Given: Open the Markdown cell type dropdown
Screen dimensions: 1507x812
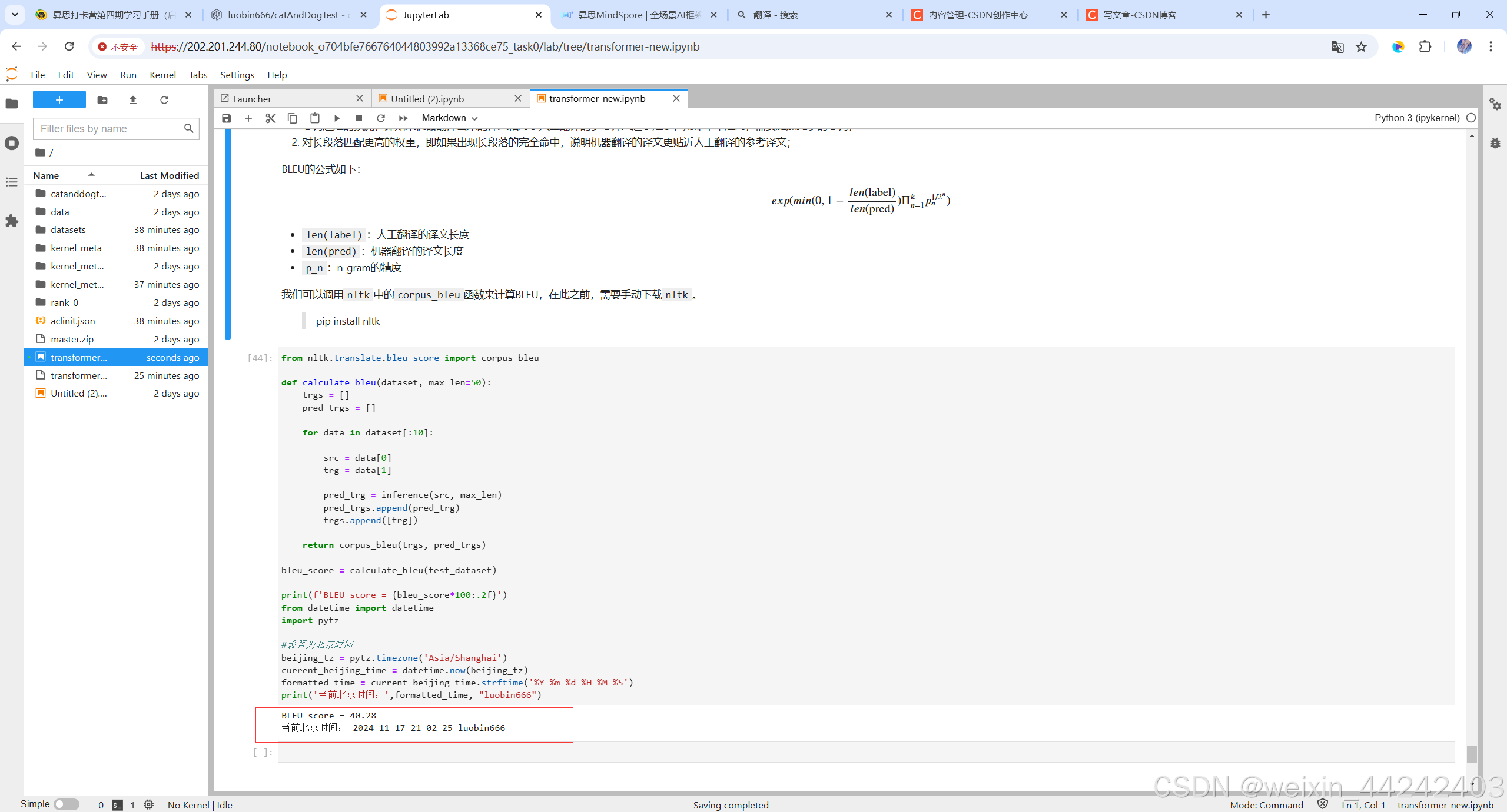Looking at the screenshot, I should (x=449, y=118).
